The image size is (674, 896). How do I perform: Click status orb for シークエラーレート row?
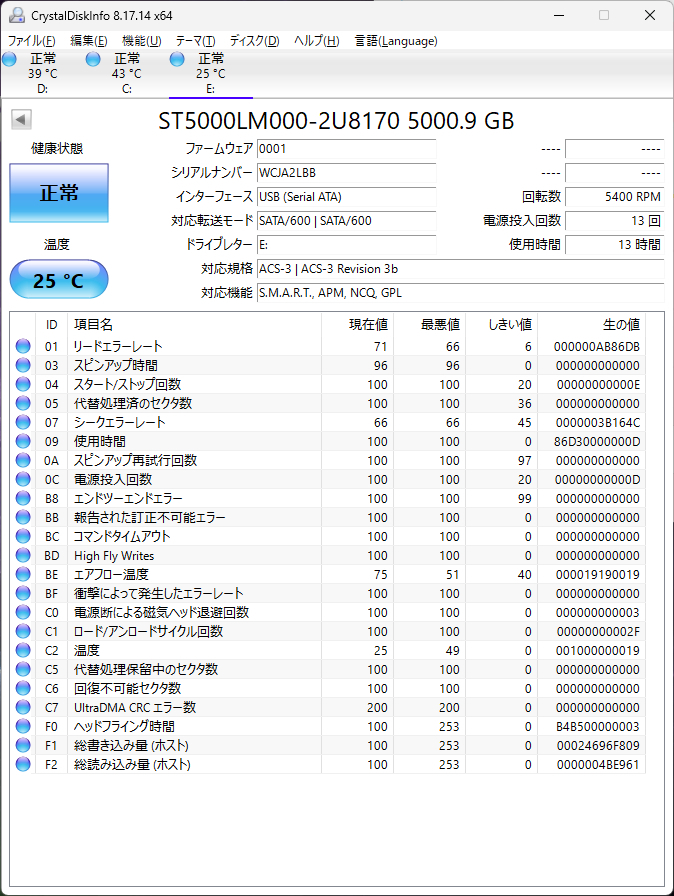(x=23, y=422)
